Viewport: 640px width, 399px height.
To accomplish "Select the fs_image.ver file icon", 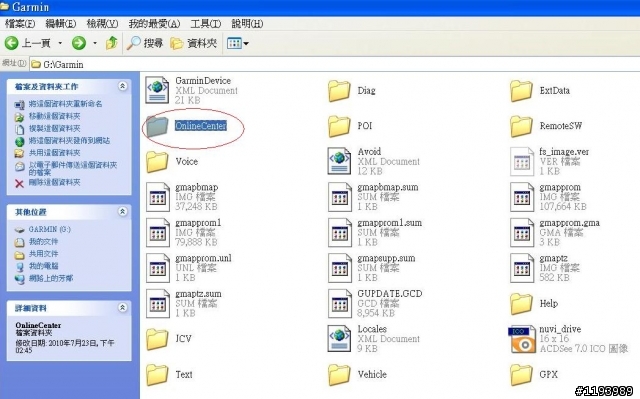I will (522, 162).
